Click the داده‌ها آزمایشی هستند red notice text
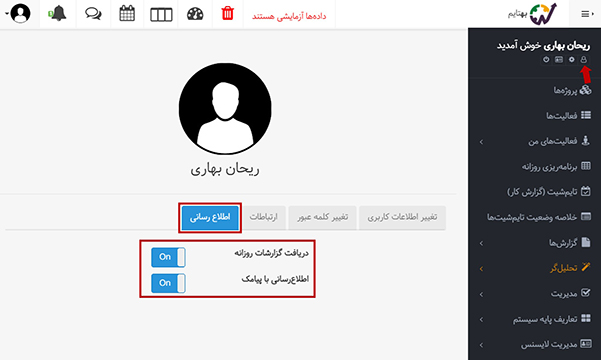 point(289,16)
